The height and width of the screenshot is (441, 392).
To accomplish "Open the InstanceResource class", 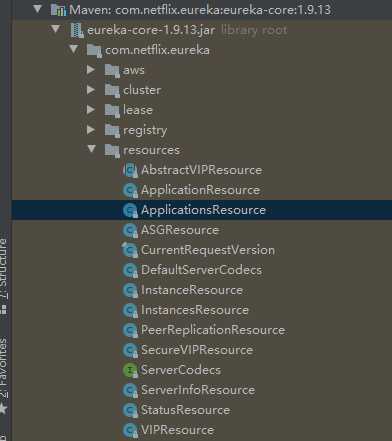I will [x=192, y=290].
